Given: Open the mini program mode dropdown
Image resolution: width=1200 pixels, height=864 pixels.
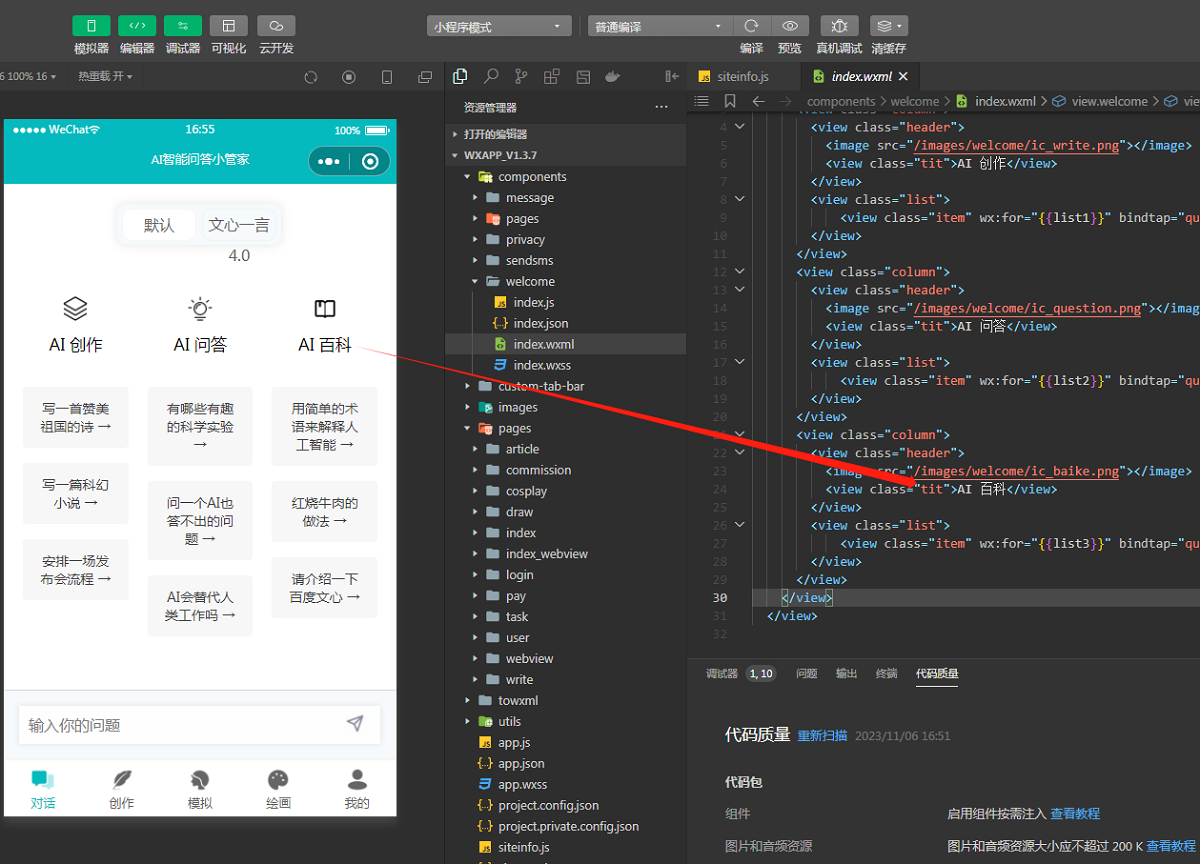Looking at the screenshot, I should click(x=498, y=27).
